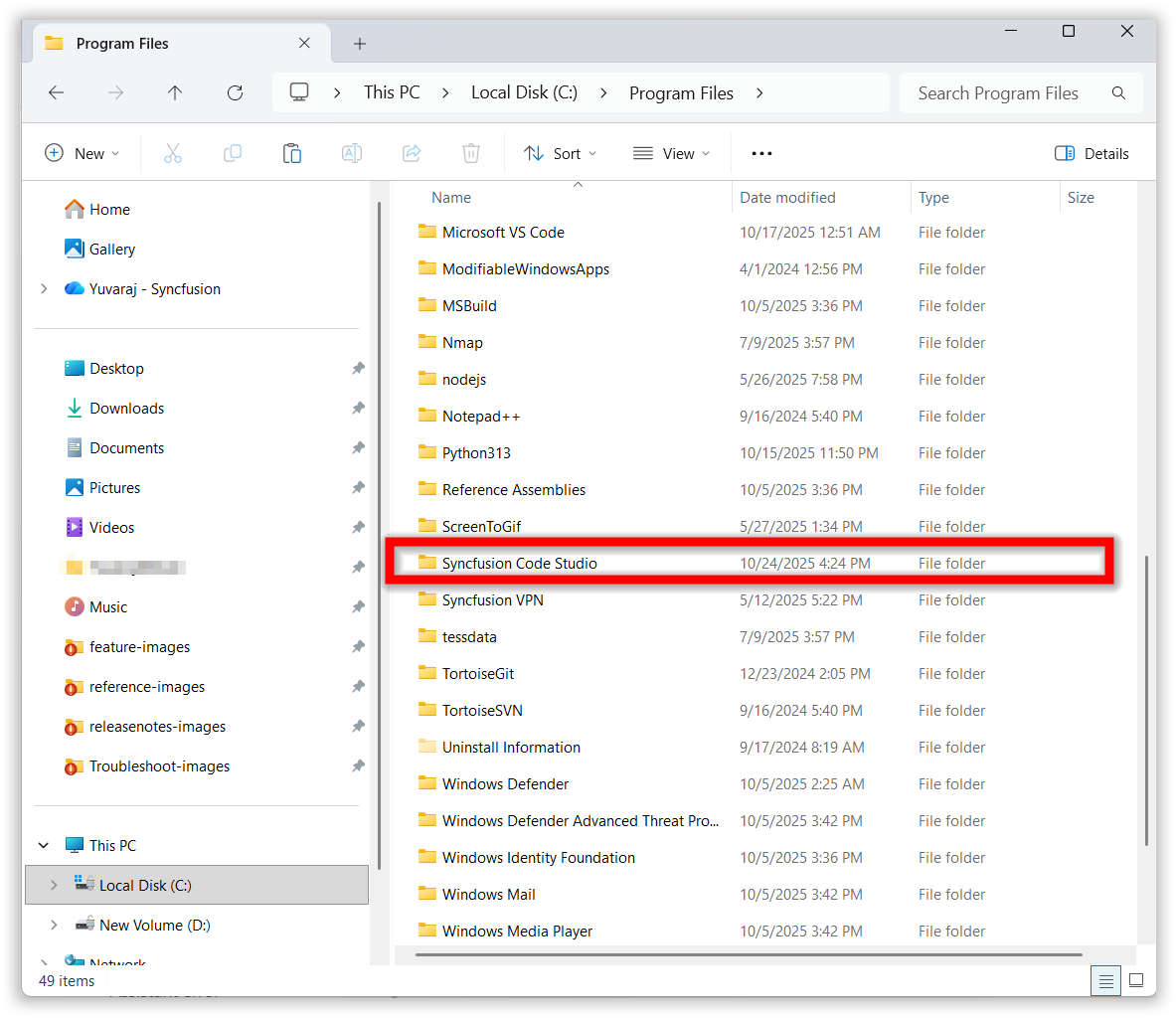
Task: Expand the New Volume (D:) tree node
Action: point(54,925)
